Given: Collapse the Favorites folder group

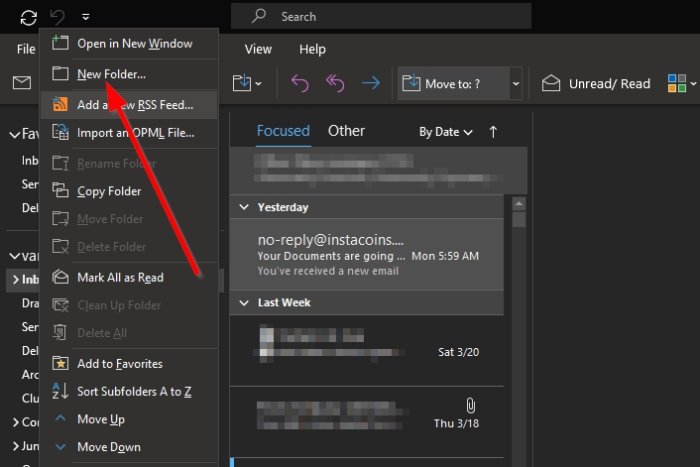Looking at the screenshot, I should tap(15, 134).
